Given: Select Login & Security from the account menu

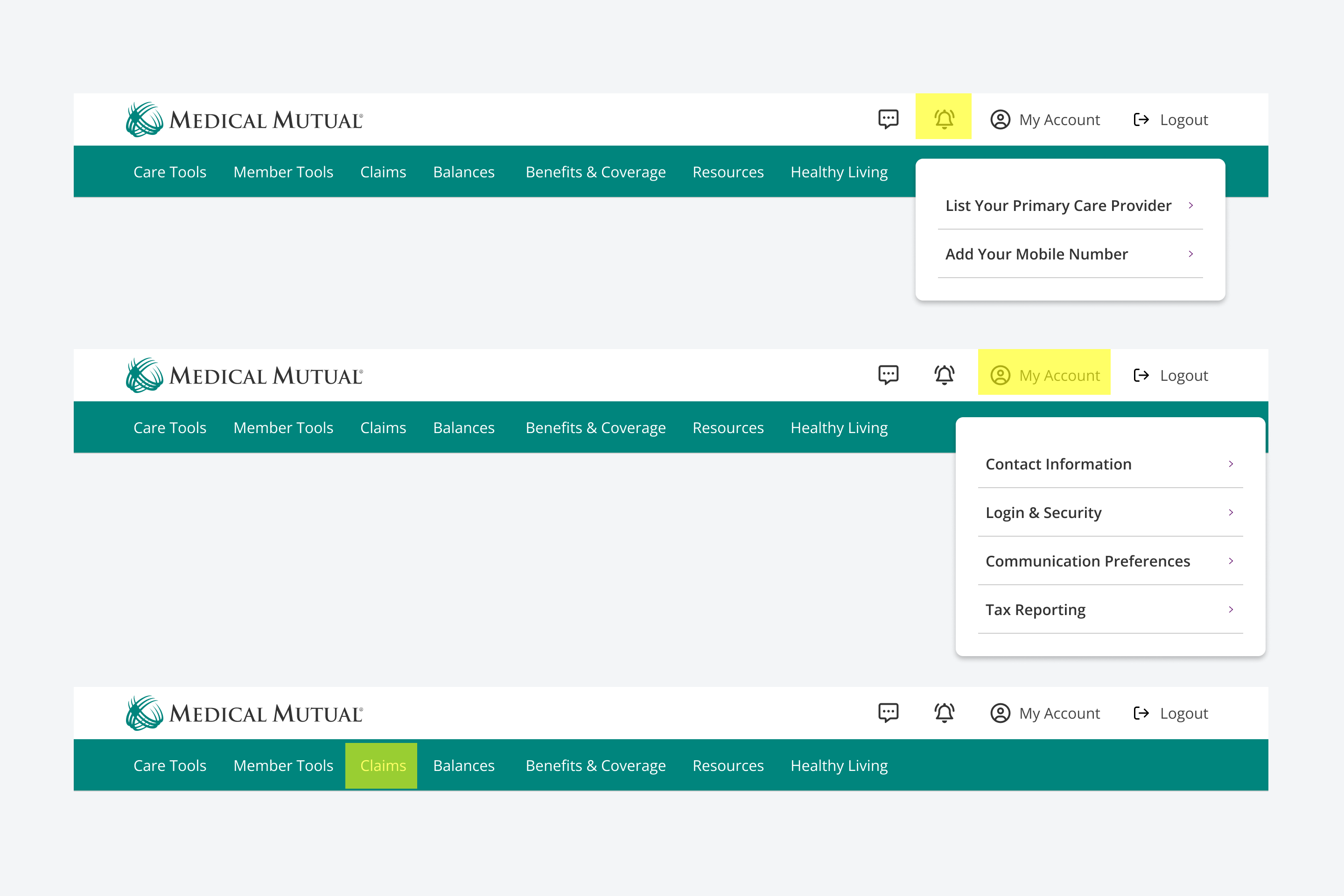Looking at the screenshot, I should coord(1043,512).
